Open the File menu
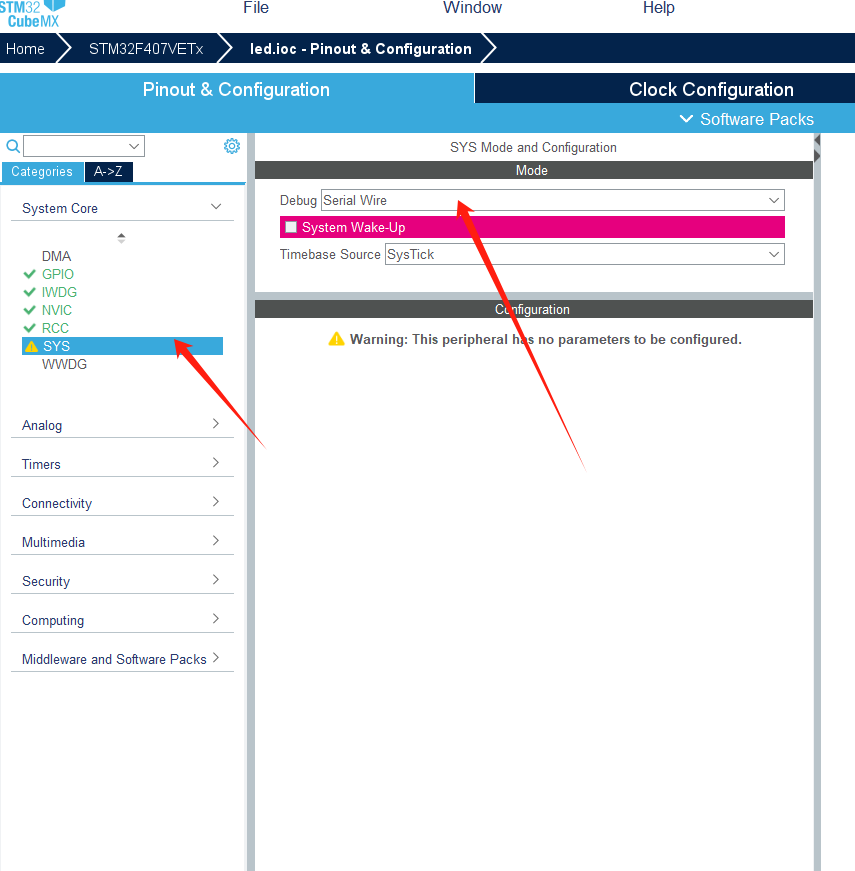This screenshot has height=871, width=855. 256,8
